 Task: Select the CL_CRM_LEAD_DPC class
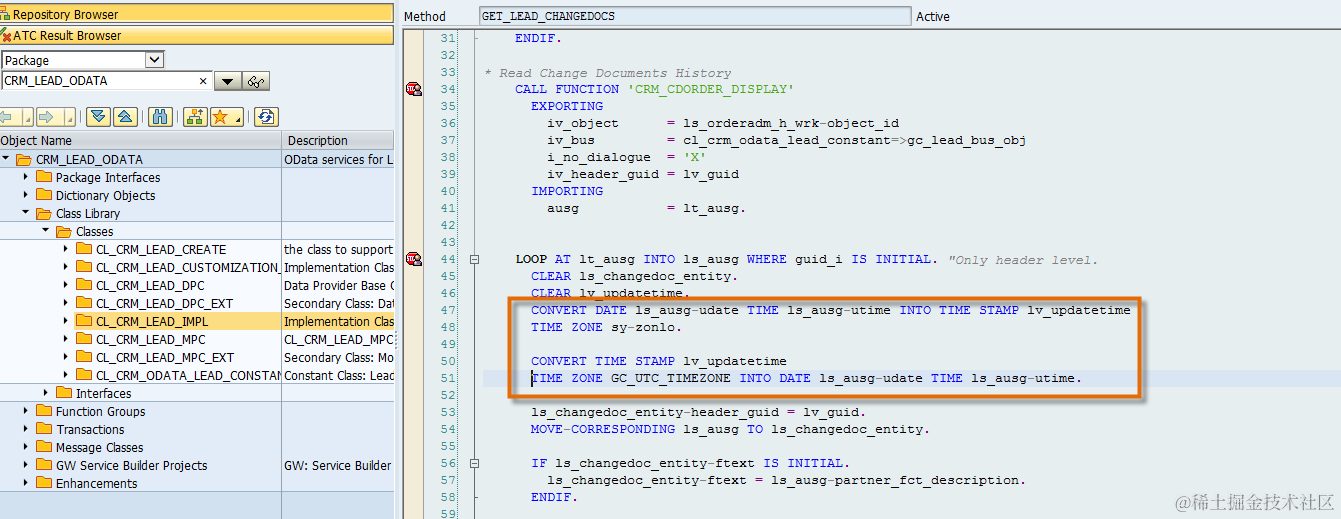pyautogui.click(x=150, y=285)
